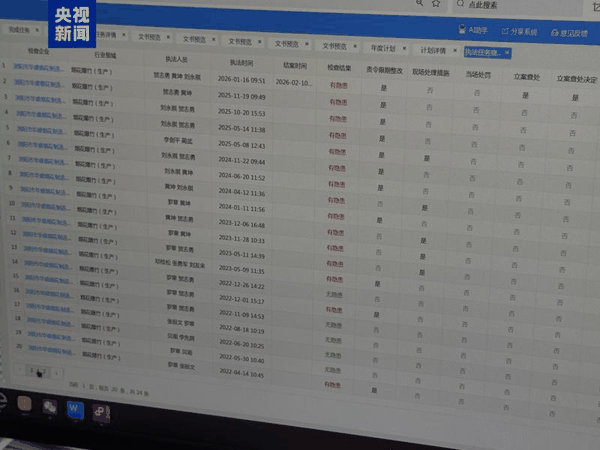Click the 现场处理措施 column header

click(x=431, y=72)
